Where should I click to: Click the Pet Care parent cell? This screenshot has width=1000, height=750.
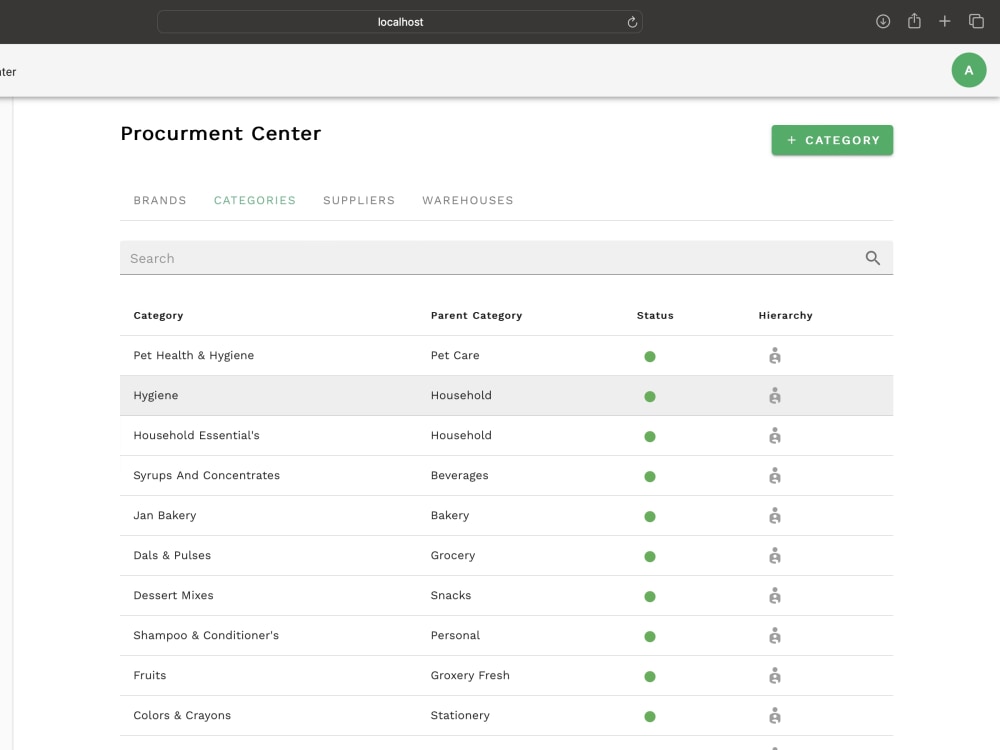[455, 356]
